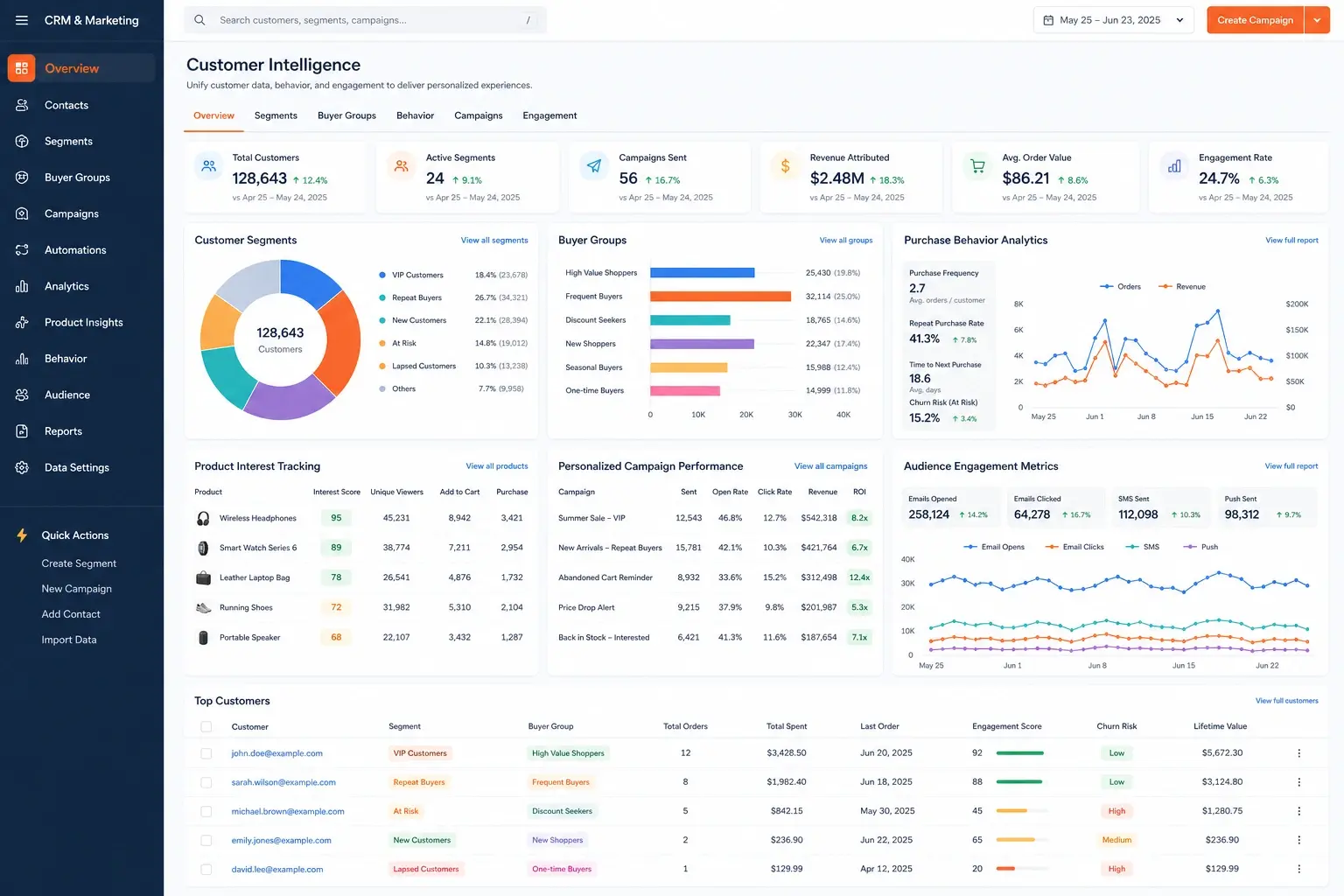Click the Import Data quick action
The width and height of the screenshot is (1344, 896).
(x=69, y=640)
